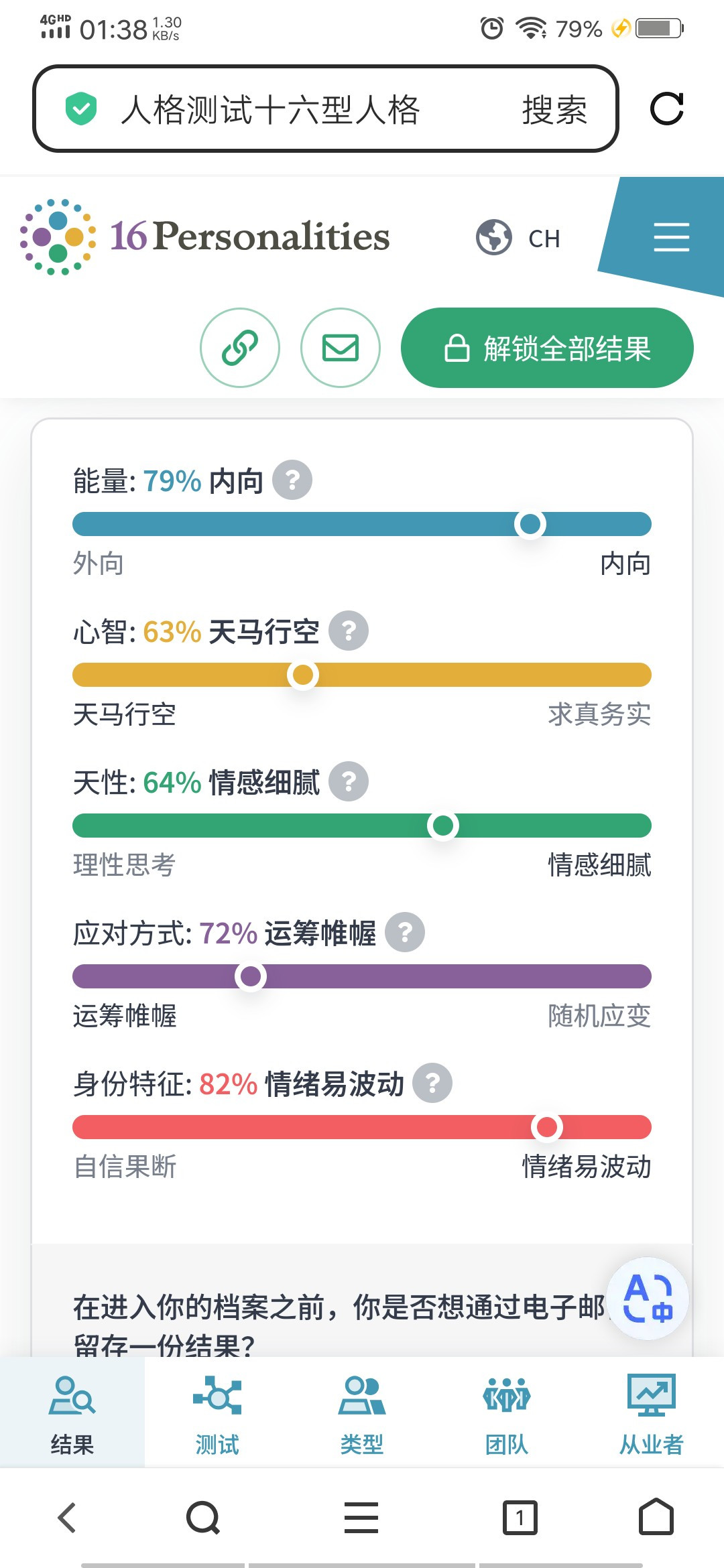Show help for 心智 天马行空 trait
The width and height of the screenshot is (724, 1568).
click(349, 631)
